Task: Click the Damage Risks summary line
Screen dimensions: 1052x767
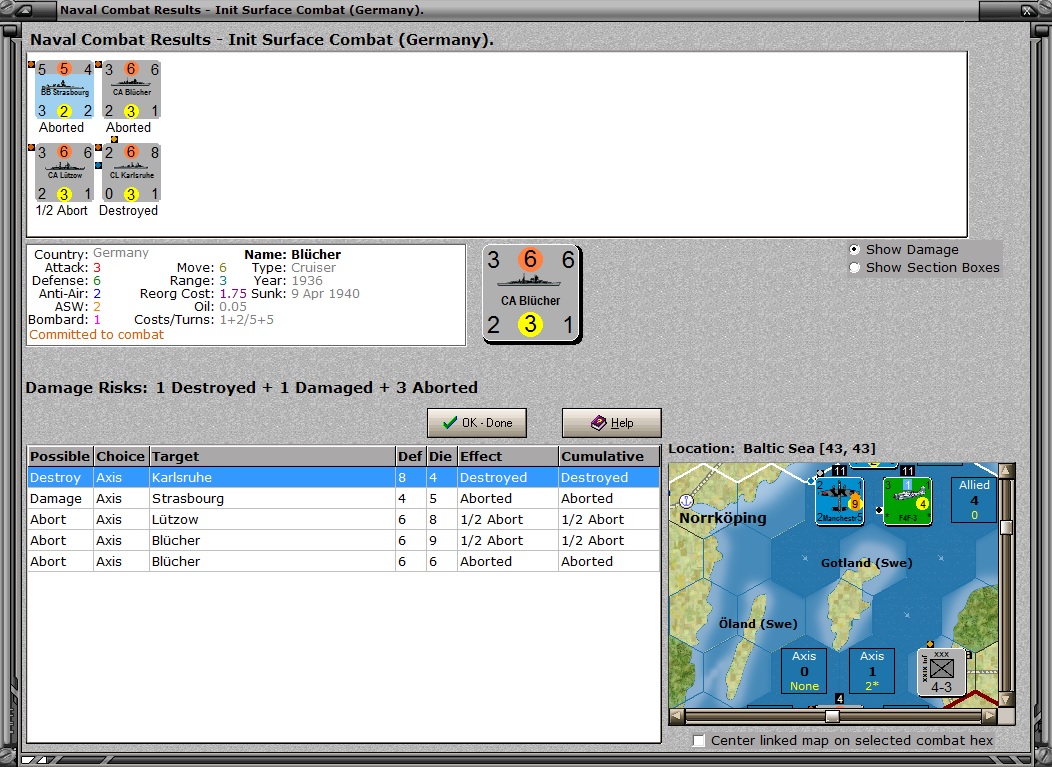Action: point(252,388)
